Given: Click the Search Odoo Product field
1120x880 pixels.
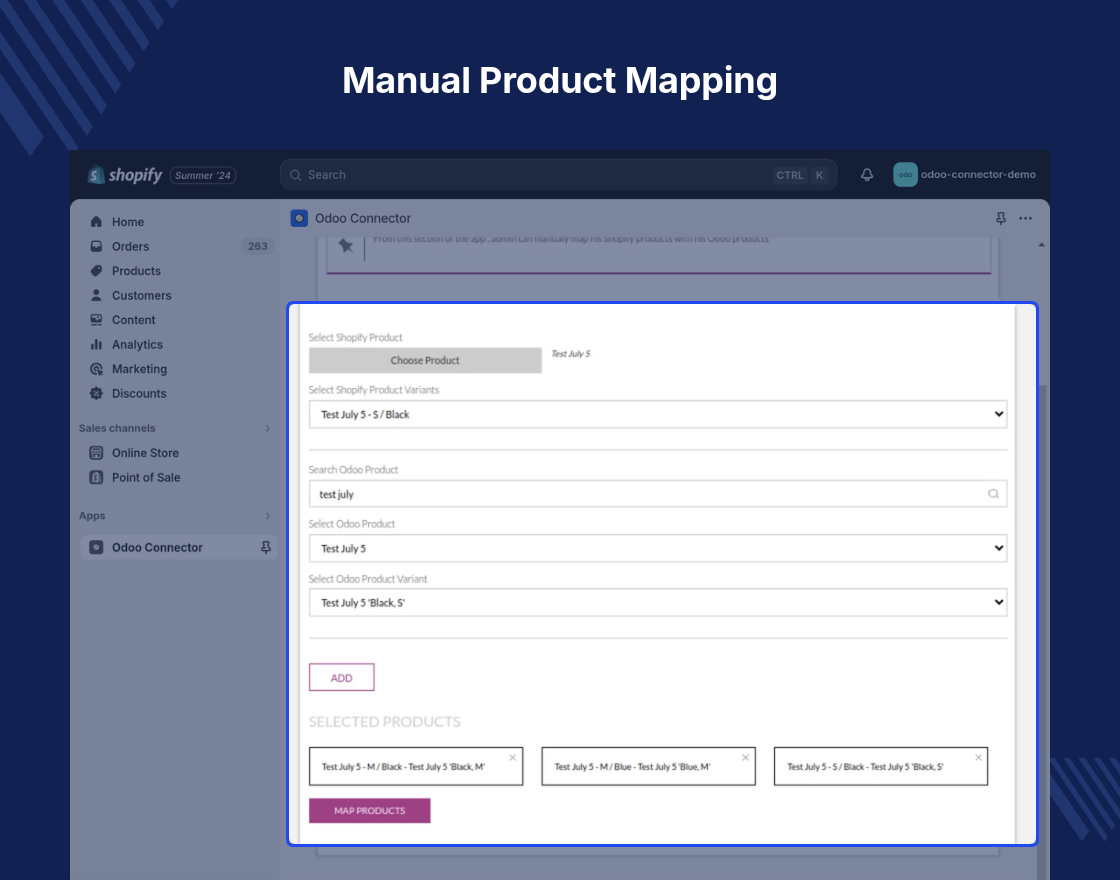Looking at the screenshot, I should tap(658, 494).
